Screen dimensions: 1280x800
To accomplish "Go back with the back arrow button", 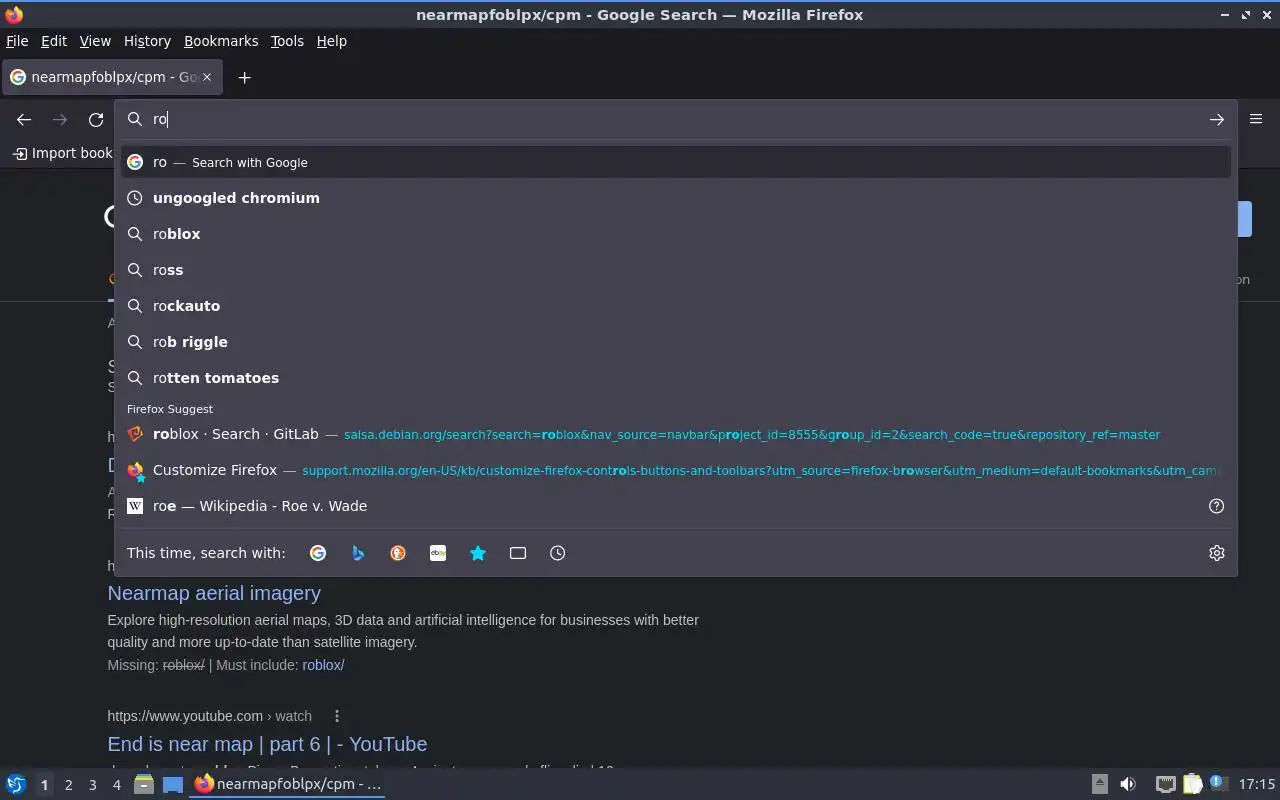I will [x=24, y=119].
